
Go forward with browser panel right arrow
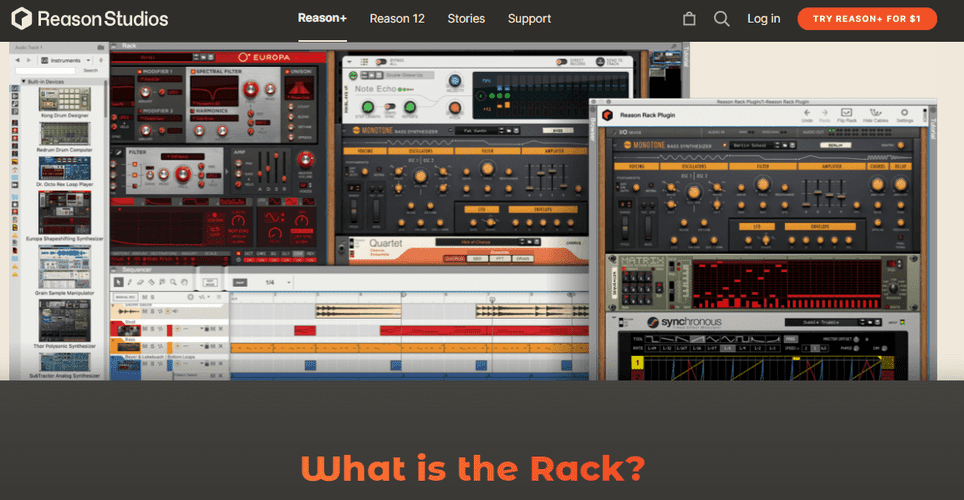point(28,60)
